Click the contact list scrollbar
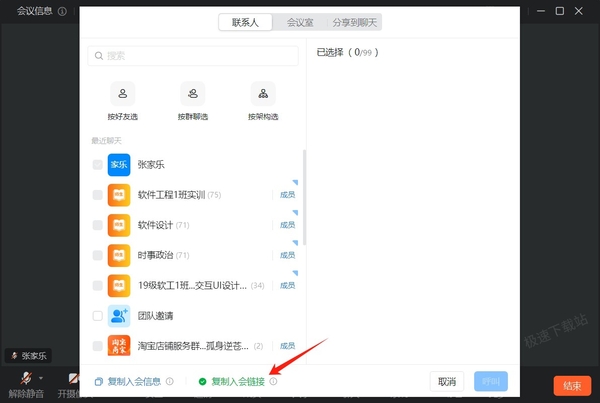Screen dimensions: 600x403 305,197
